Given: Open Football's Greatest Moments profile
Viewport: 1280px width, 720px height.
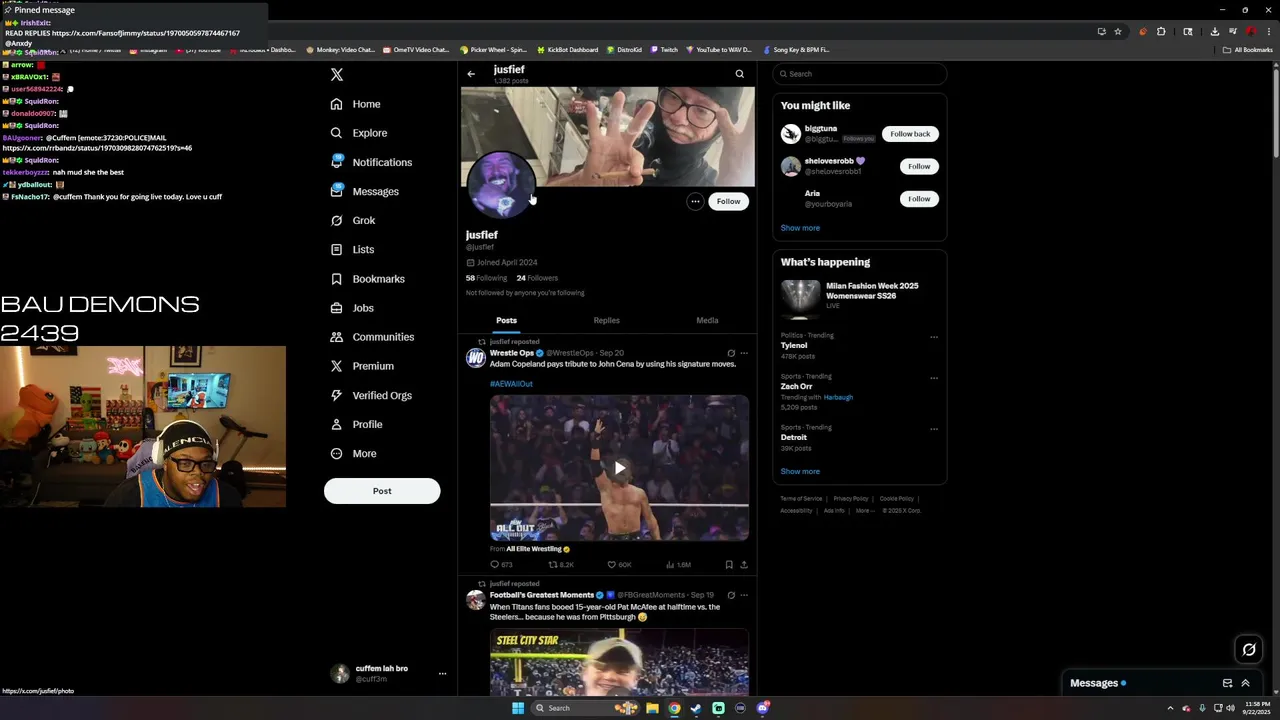Looking at the screenshot, I should [542, 595].
